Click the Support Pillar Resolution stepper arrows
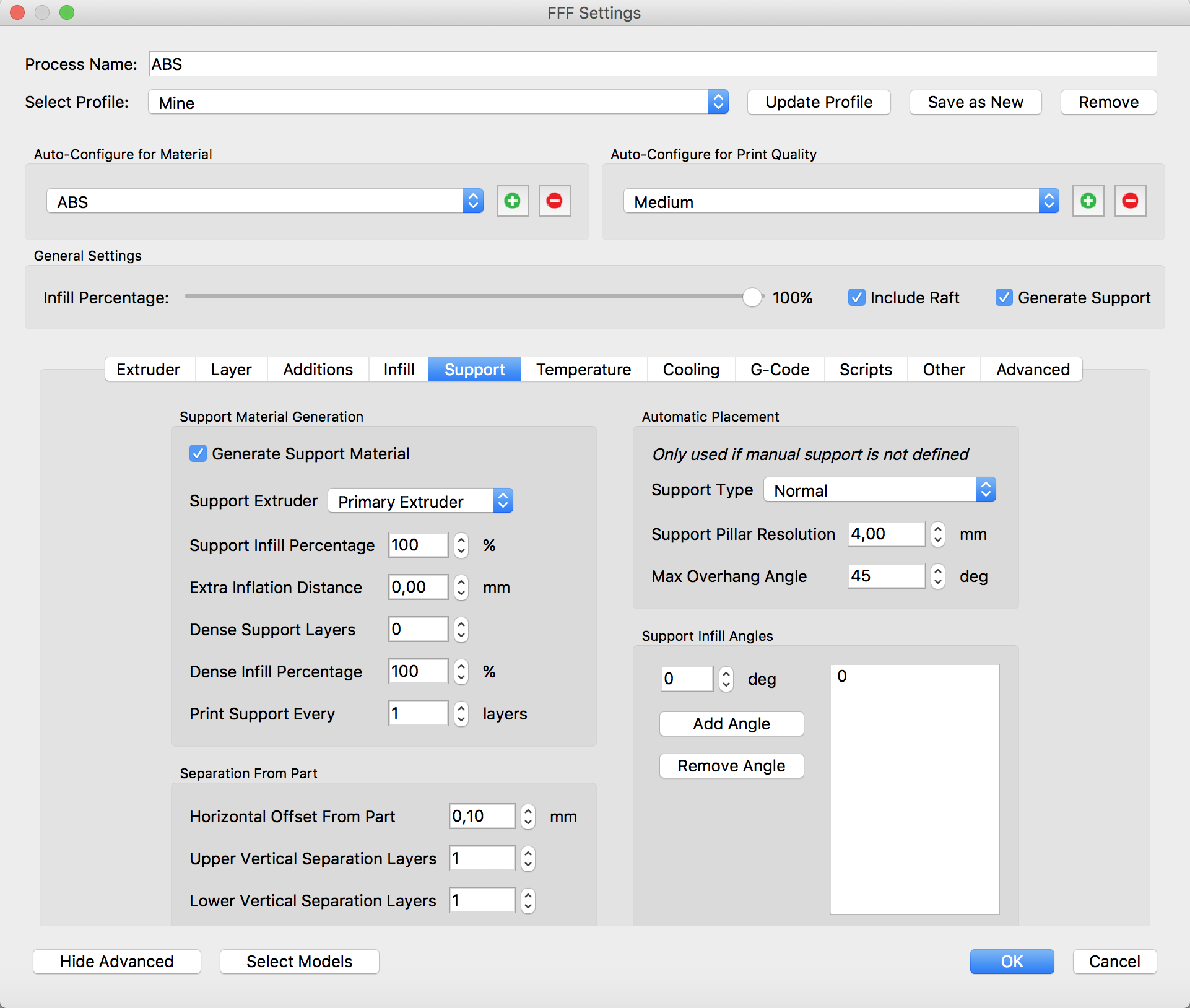The image size is (1190, 1008). (937, 534)
